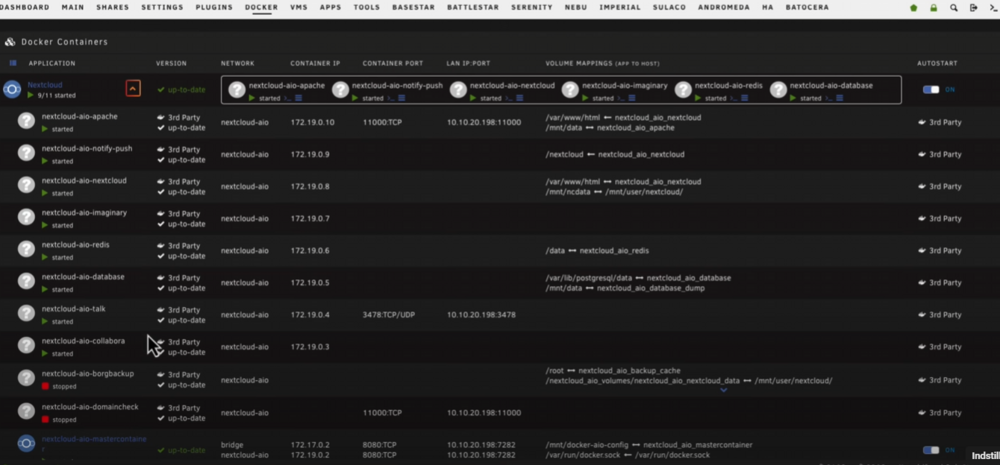The height and width of the screenshot is (465, 1000).
Task: Open nextcloud-aio-database row container icon
Action: tap(26, 281)
